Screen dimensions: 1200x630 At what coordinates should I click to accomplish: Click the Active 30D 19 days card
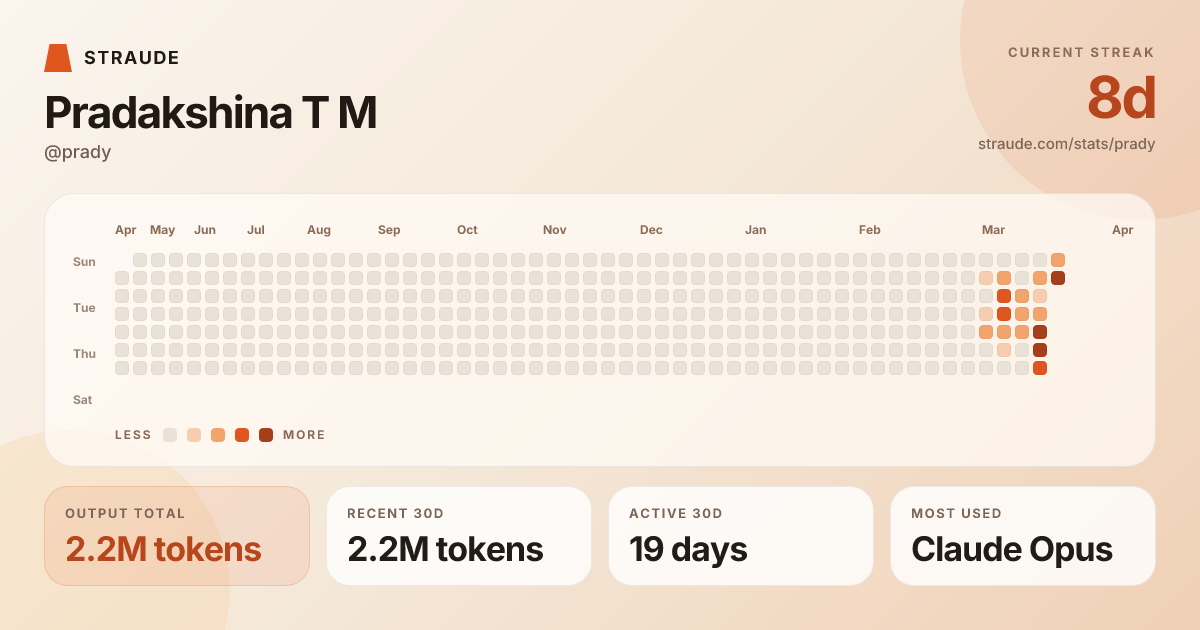click(741, 536)
